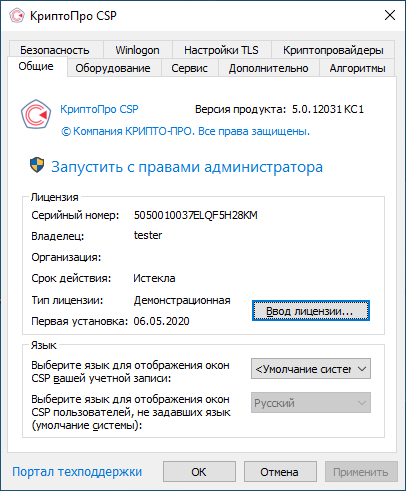Open Запустить с правами администратора link

tap(187, 167)
